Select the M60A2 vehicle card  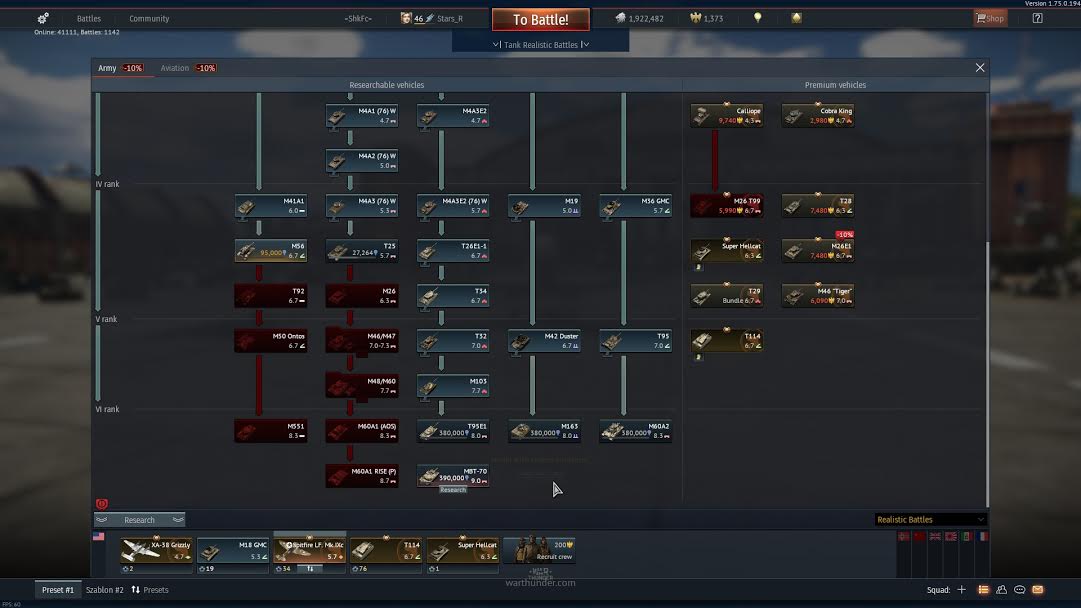pyautogui.click(x=635, y=431)
